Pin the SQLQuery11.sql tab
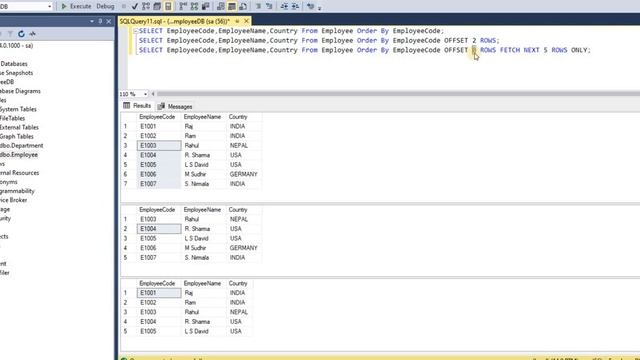 click(x=237, y=21)
